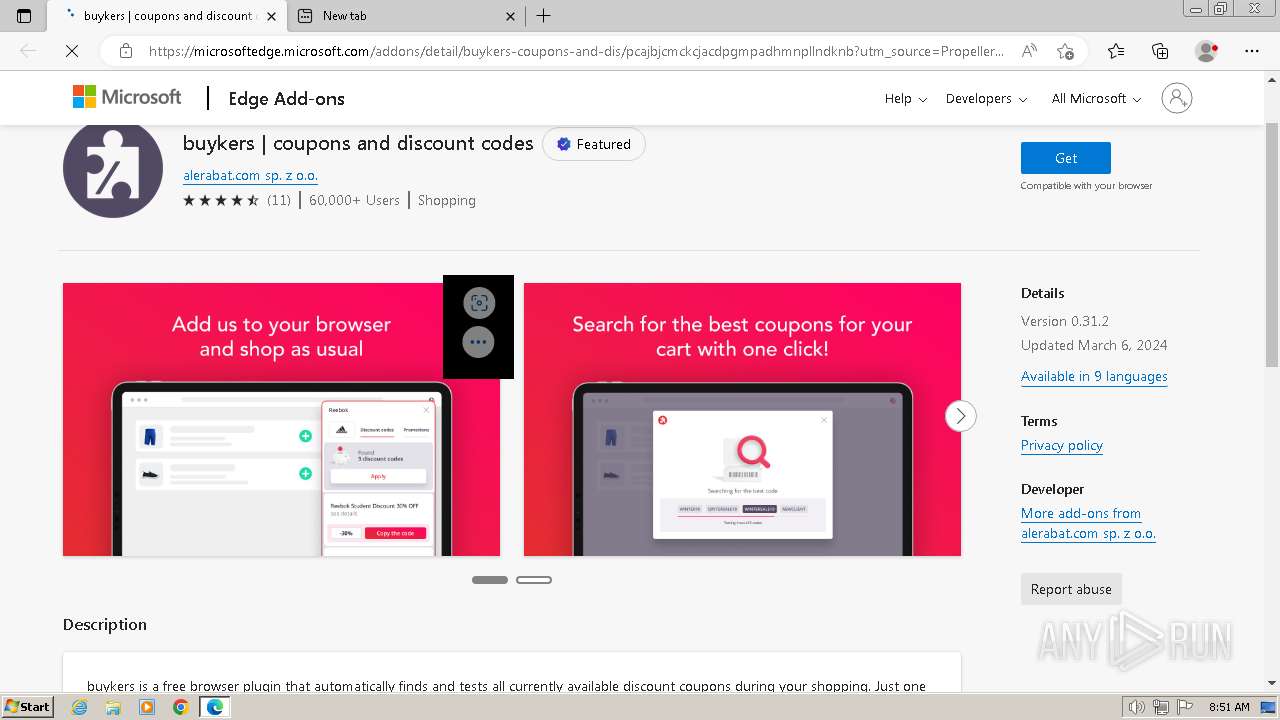Click the volume tray icon
The width and height of the screenshot is (1280, 720).
(x=1138, y=707)
